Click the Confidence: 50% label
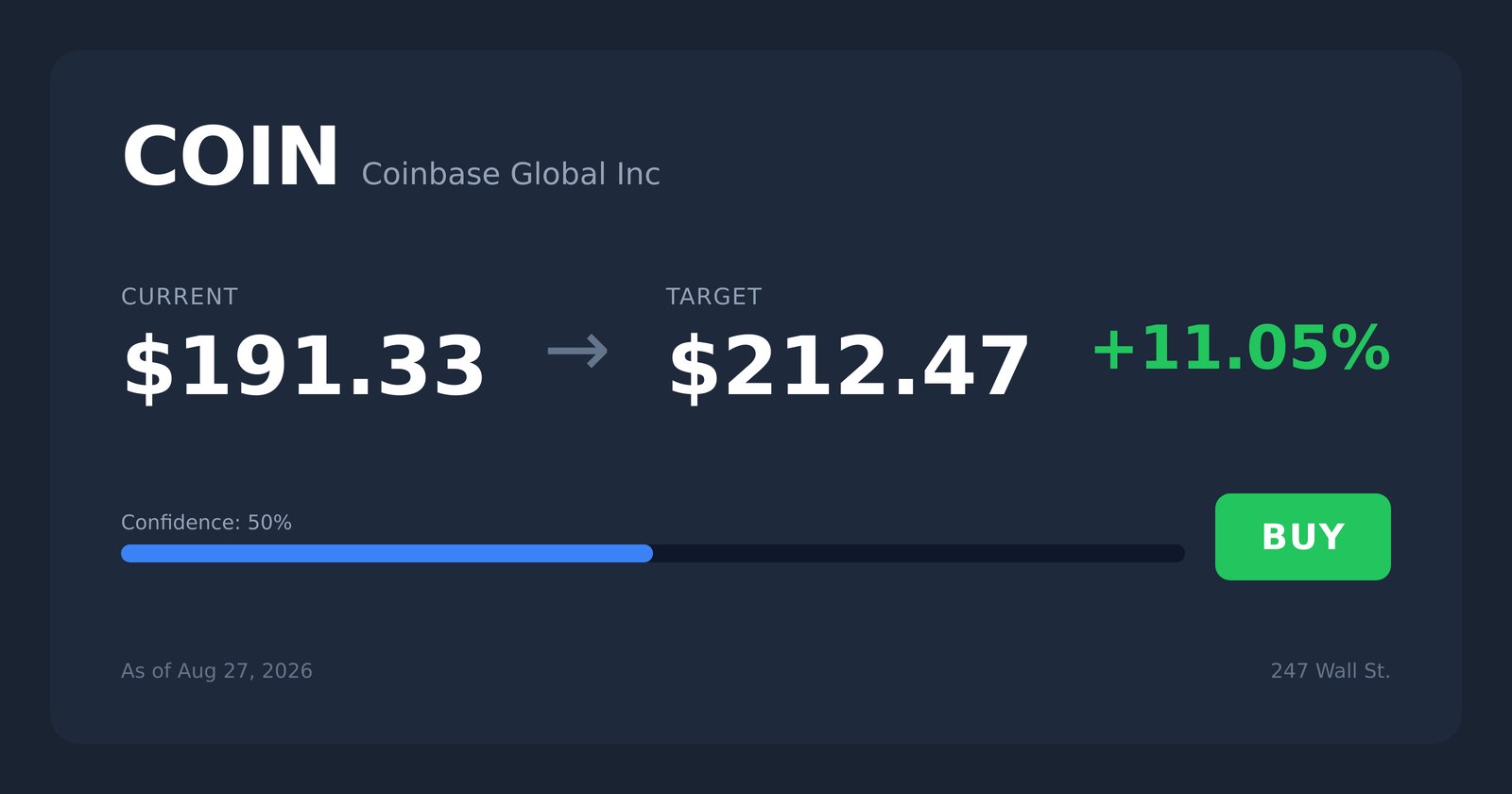The image size is (1512, 794). click(206, 523)
